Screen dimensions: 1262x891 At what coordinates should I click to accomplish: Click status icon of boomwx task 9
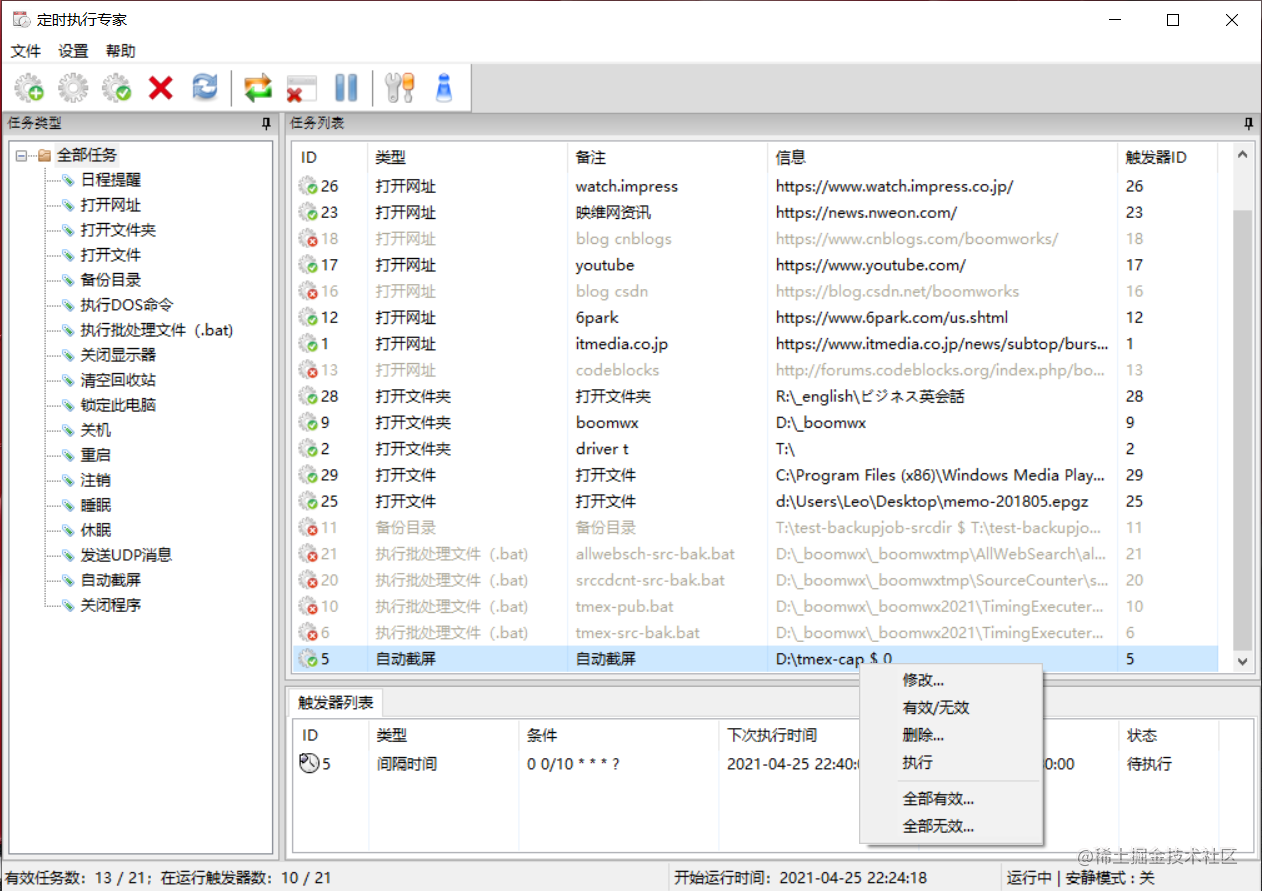[x=308, y=423]
